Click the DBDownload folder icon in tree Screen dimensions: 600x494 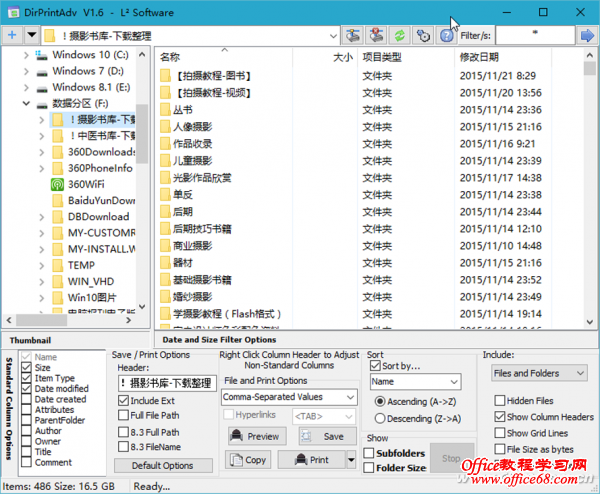point(57,217)
